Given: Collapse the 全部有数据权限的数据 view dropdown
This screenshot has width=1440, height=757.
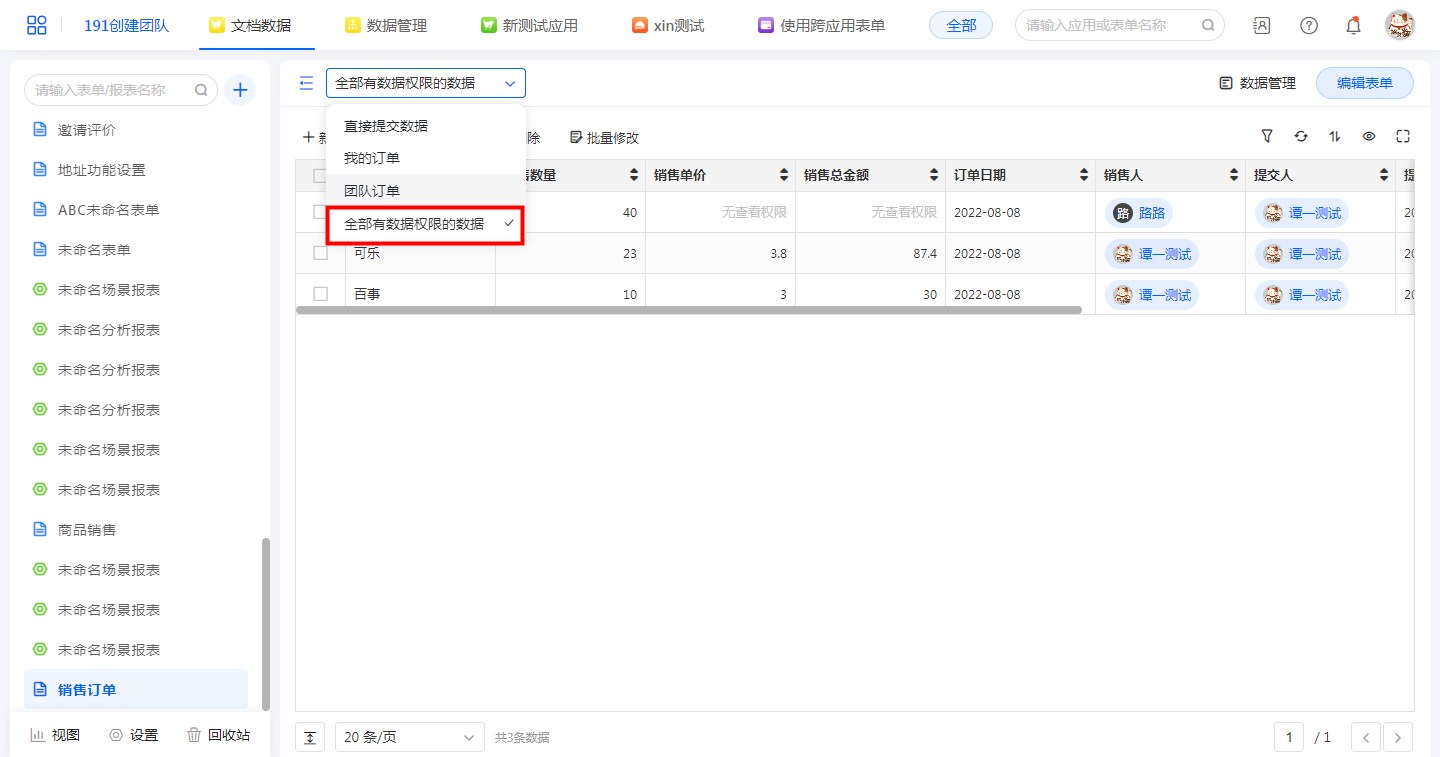Looking at the screenshot, I should coord(425,83).
